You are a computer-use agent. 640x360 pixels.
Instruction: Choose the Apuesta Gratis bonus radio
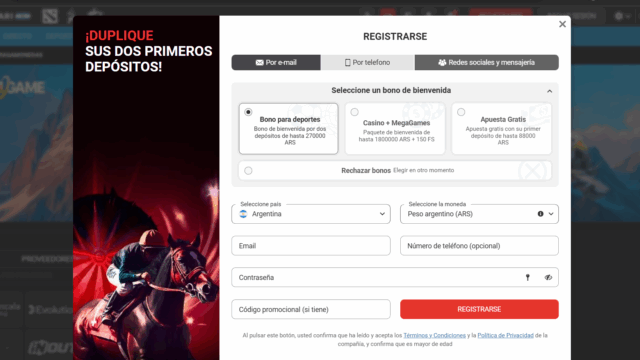pos(461,112)
